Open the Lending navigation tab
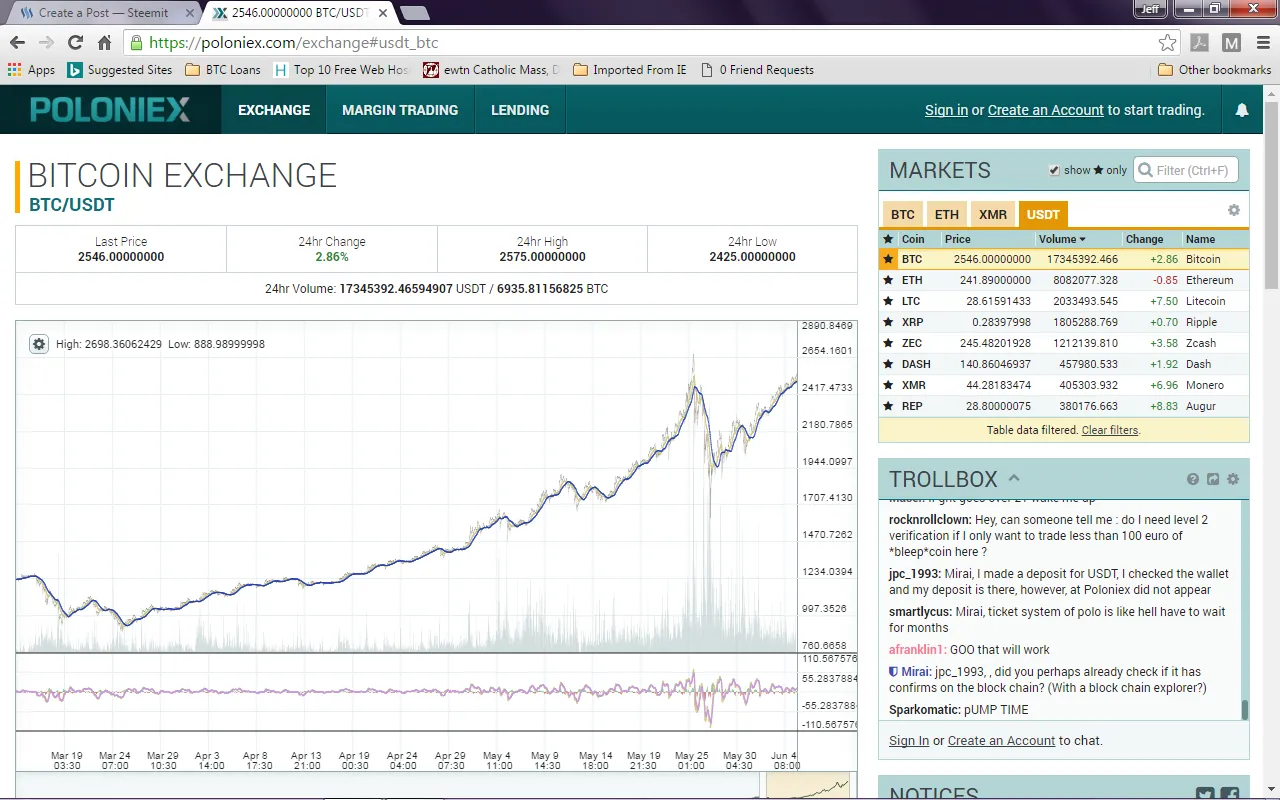Viewport: 1280px width, 800px height. [520, 110]
